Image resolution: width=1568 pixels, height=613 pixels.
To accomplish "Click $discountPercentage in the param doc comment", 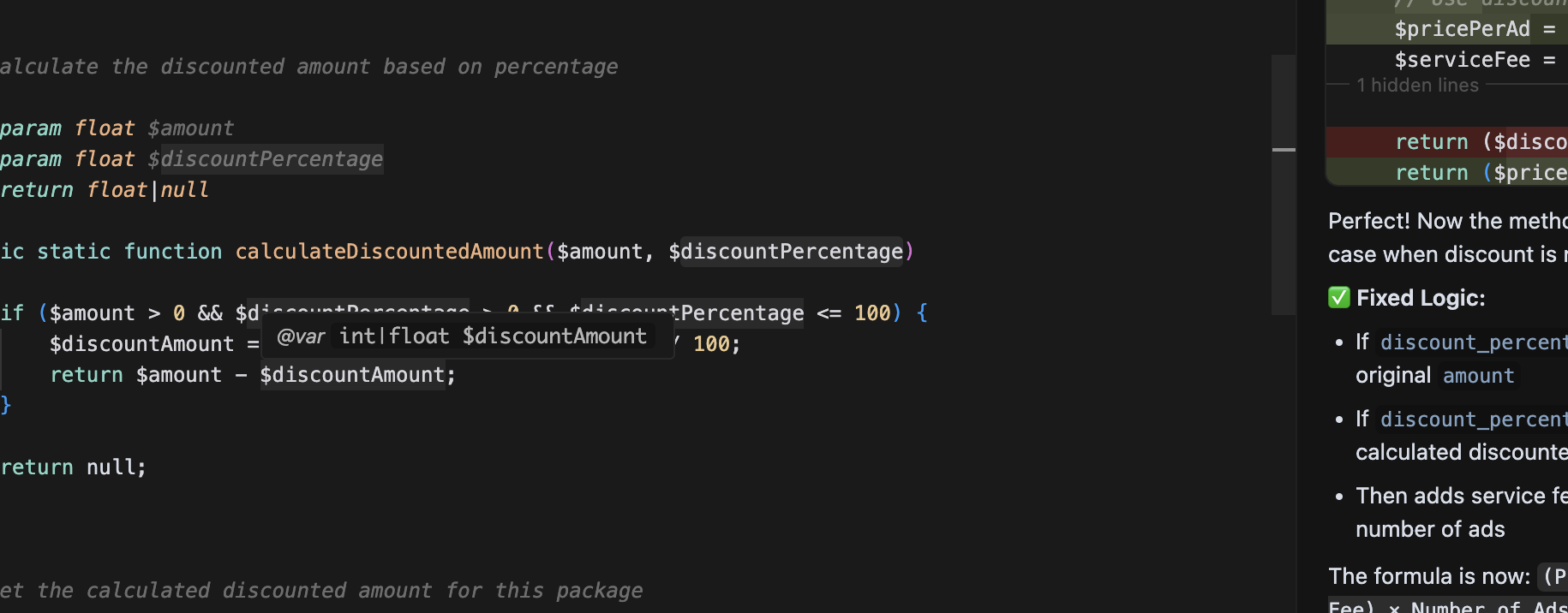I will [x=266, y=159].
